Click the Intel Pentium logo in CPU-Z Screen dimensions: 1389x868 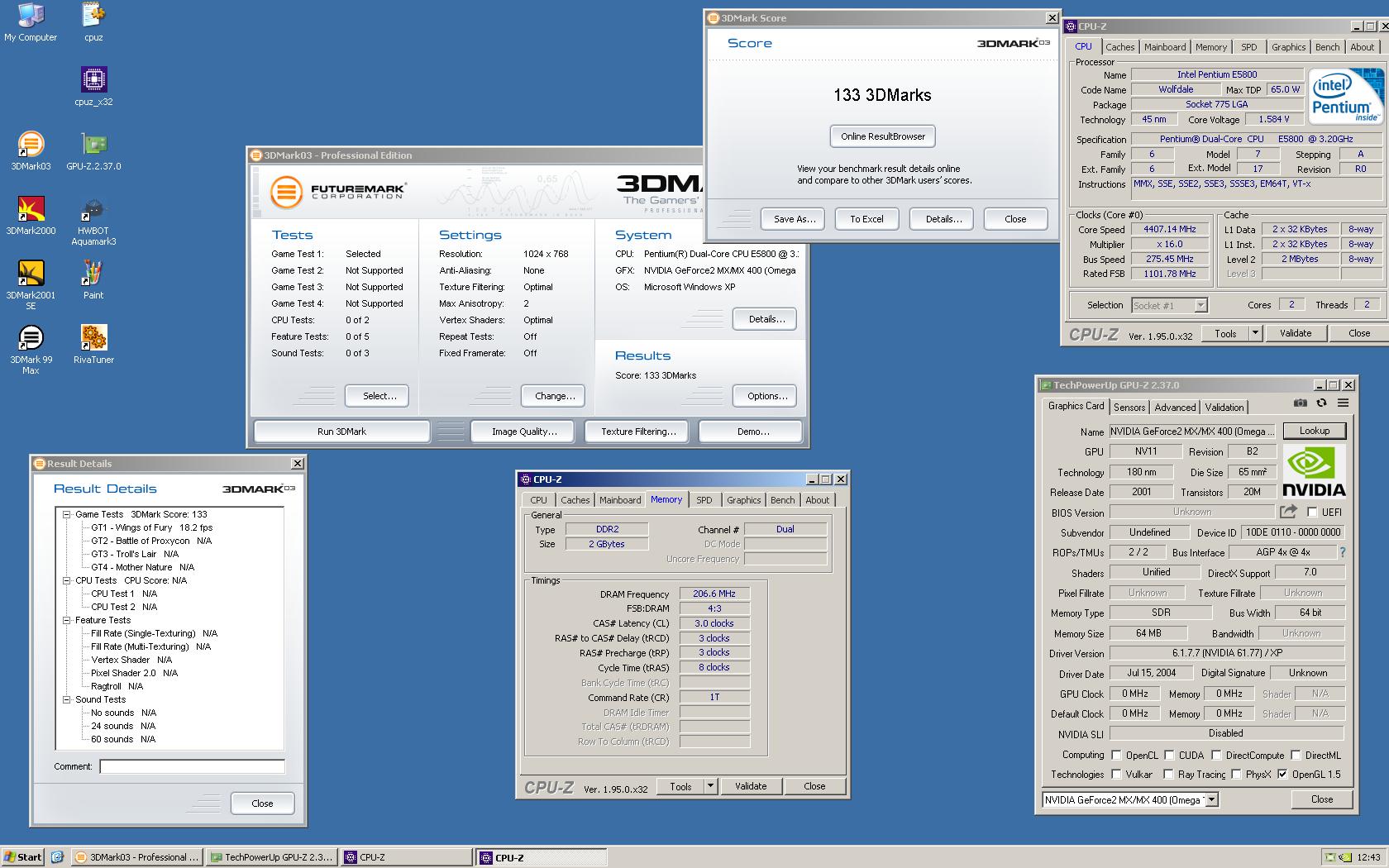(1346, 96)
